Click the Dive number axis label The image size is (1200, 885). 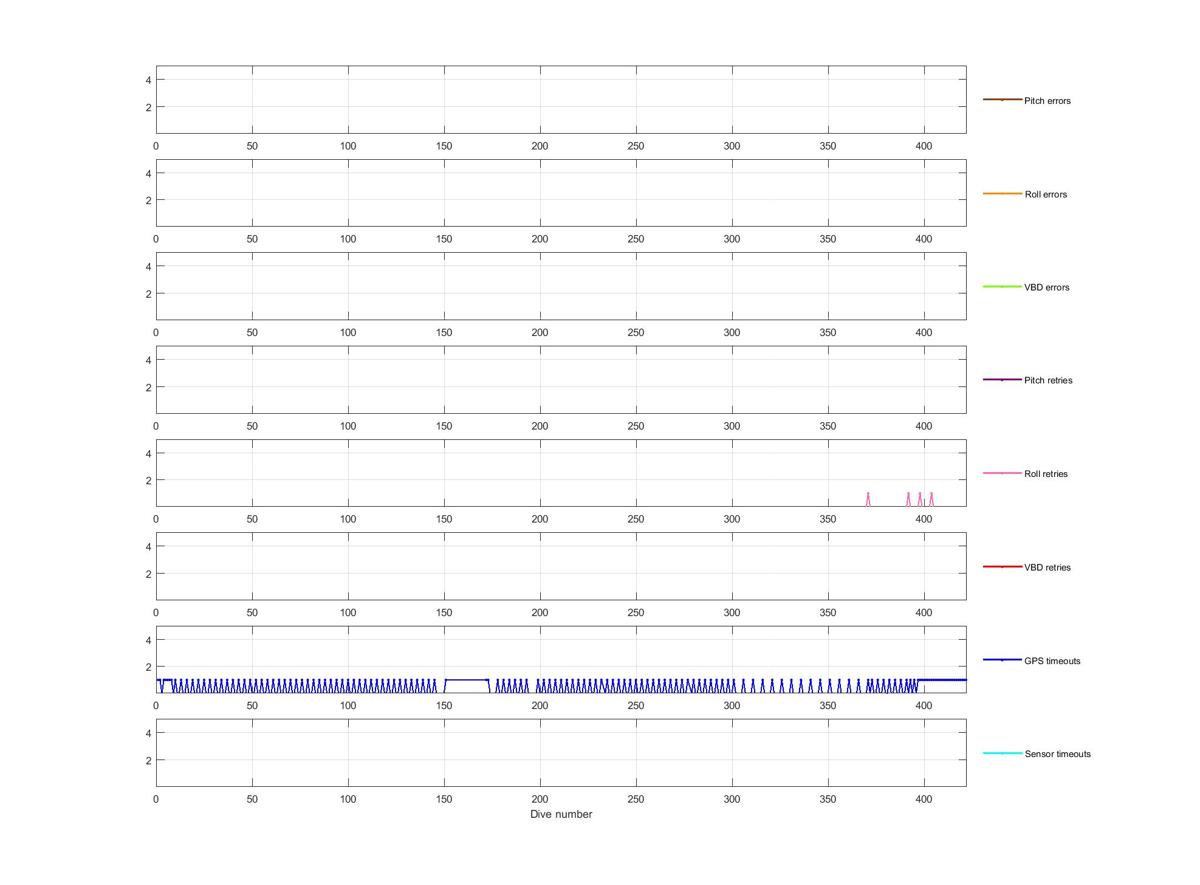tap(561, 814)
